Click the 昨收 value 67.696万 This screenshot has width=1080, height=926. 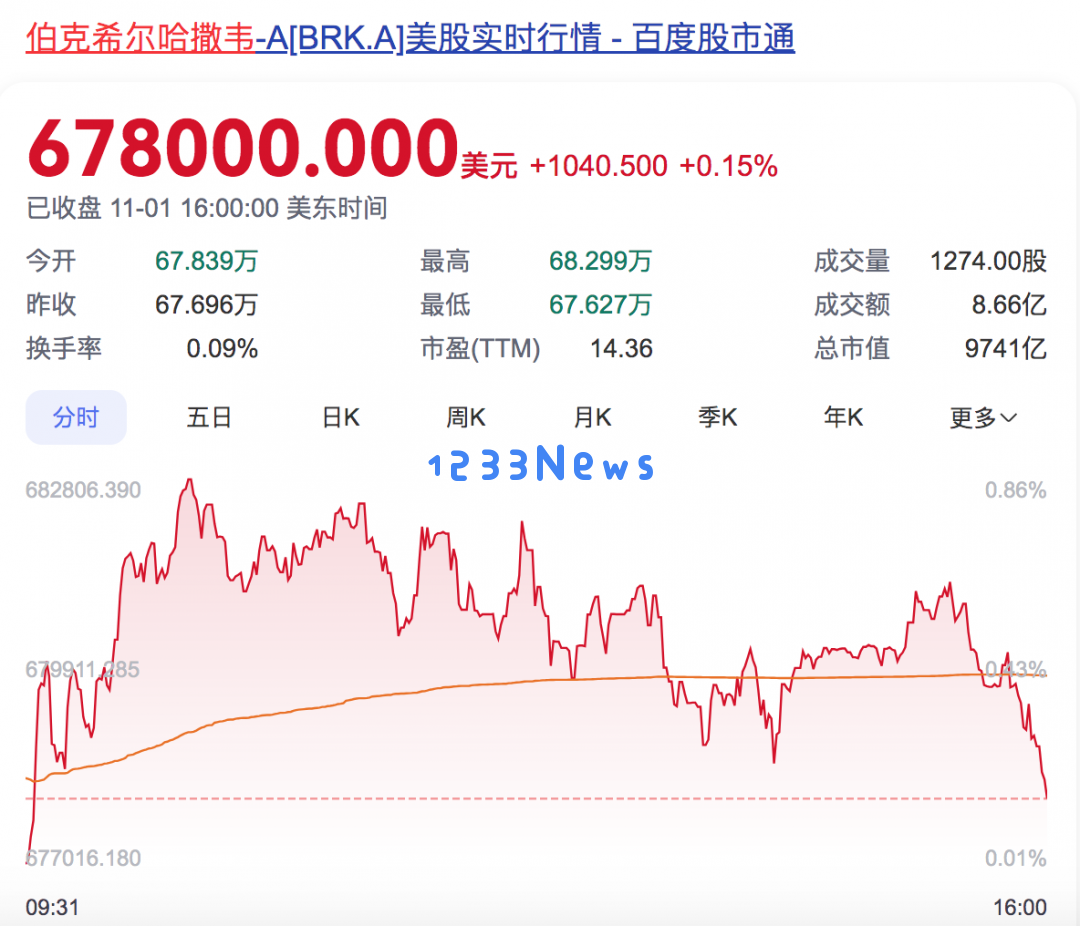[207, 305]
